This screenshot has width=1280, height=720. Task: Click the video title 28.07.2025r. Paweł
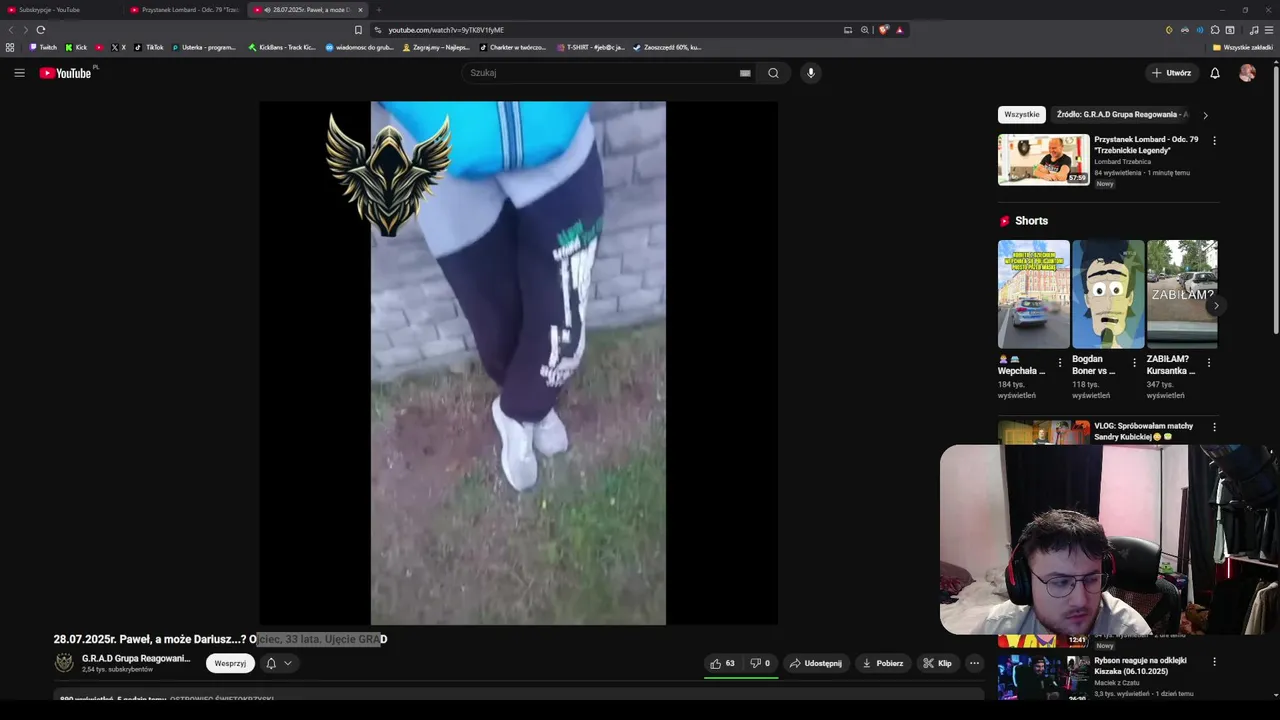220,639
